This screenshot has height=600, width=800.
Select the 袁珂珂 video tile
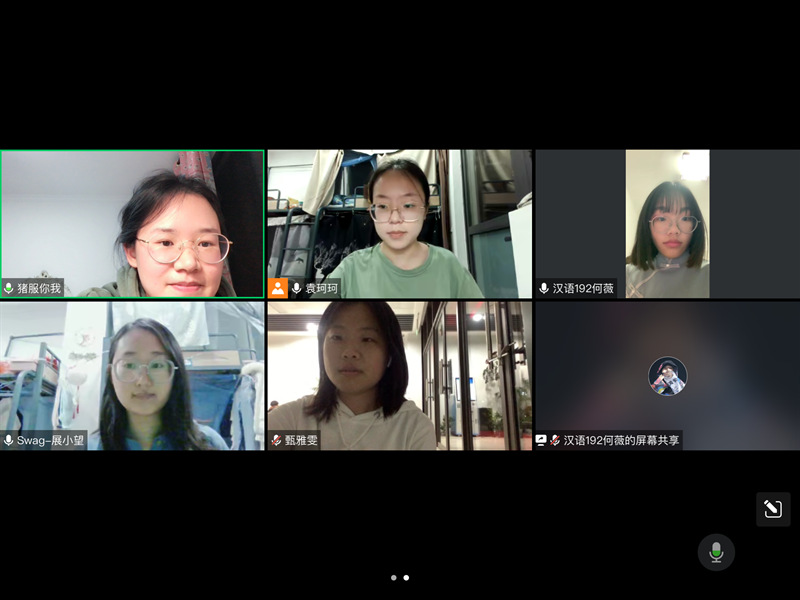pyautogui.click(x=399, y=223)
